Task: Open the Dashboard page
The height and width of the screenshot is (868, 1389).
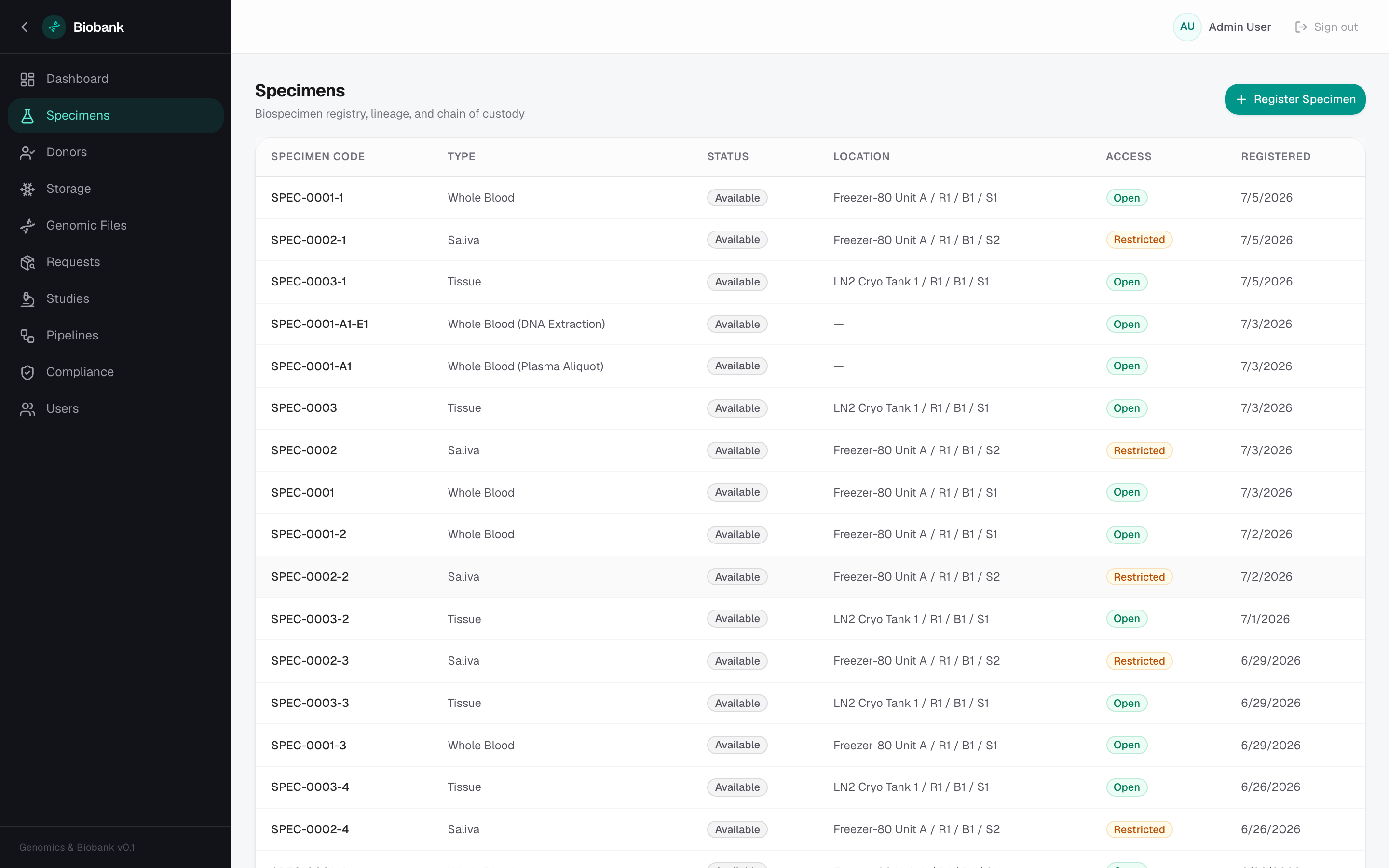Action: click(115, 79)
